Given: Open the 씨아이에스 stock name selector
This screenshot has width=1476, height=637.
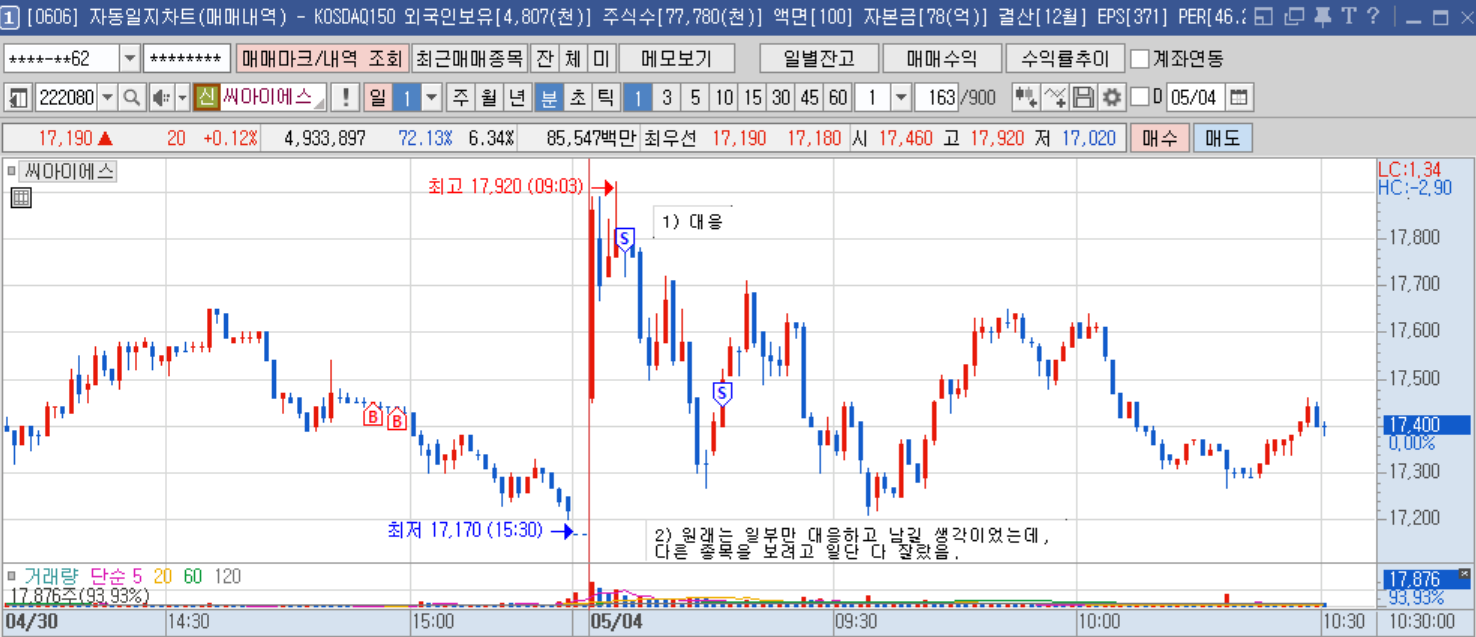Looking at the screenshot, I should tap(273, 98).
